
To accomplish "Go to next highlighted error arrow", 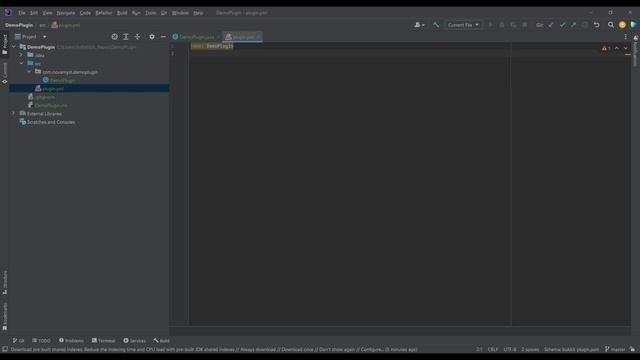I will 625,48.
